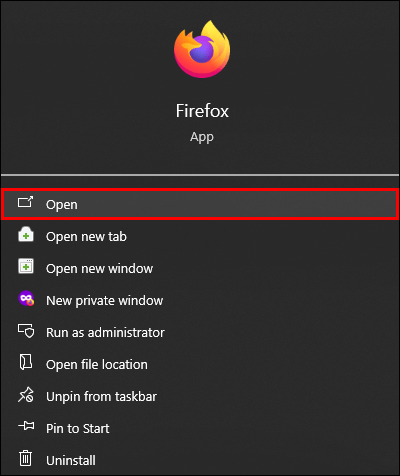Choose Open file location
Screen dimensions: 400x476
[x=200, y=364]
